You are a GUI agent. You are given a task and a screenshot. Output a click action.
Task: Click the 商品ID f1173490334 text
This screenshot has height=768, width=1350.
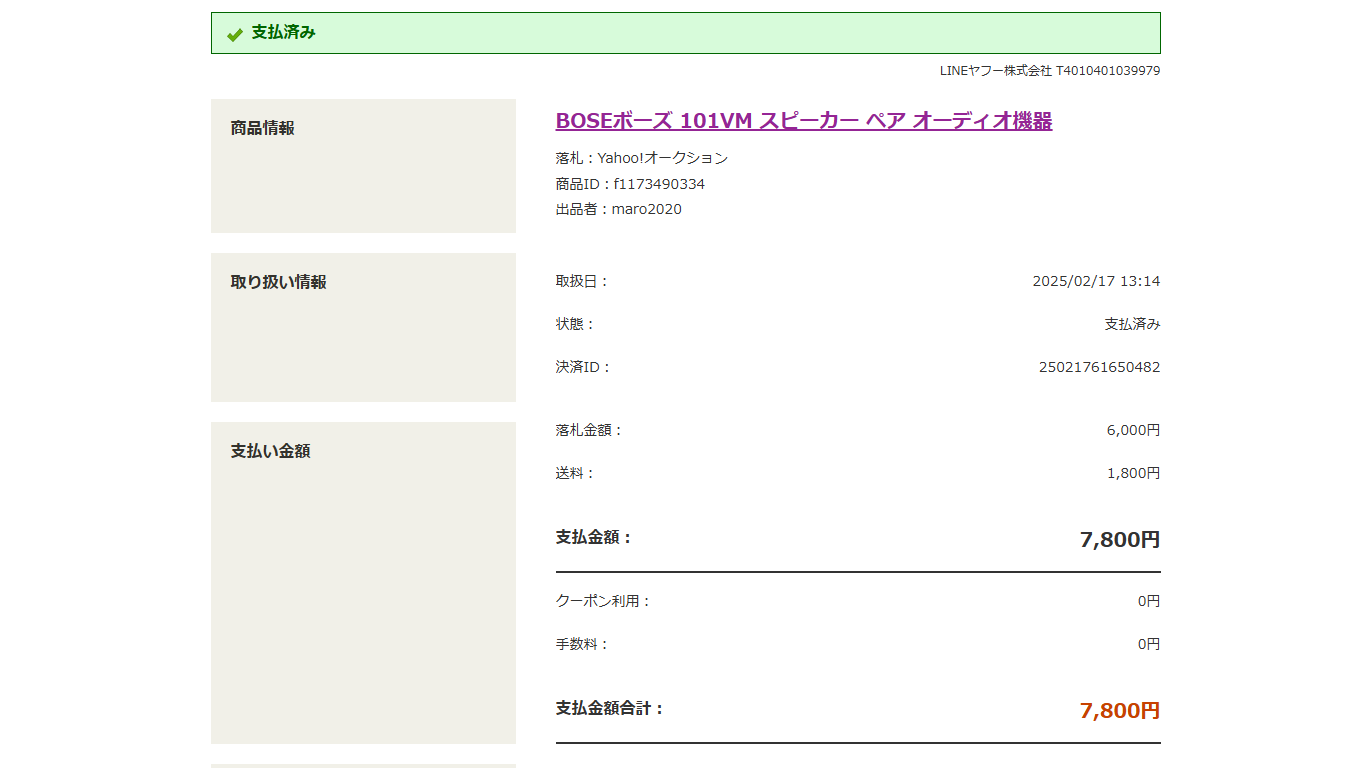630,184
